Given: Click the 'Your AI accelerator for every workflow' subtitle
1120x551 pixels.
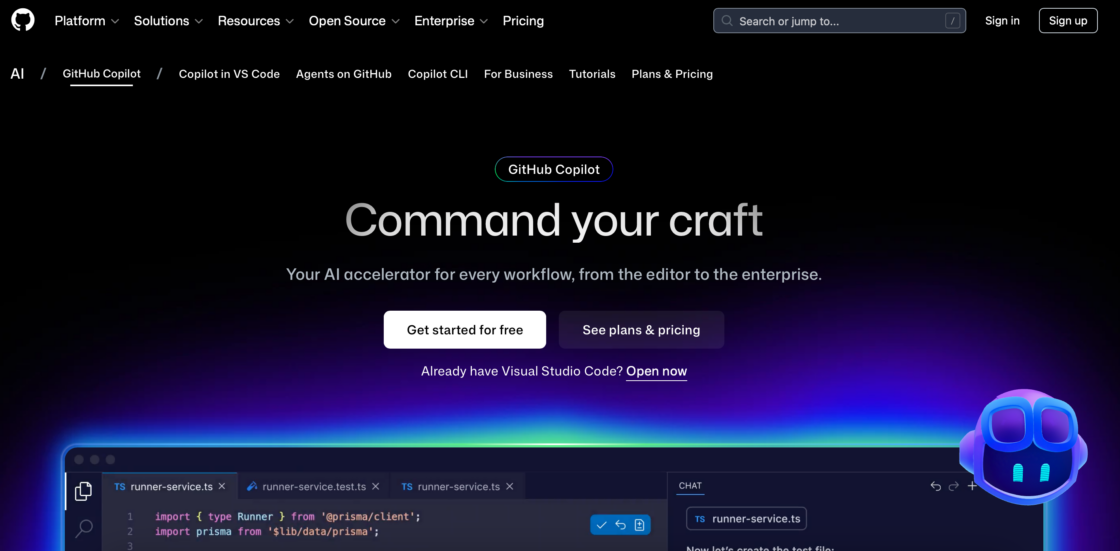Looking at the screenshot, I should click(554, 274).
